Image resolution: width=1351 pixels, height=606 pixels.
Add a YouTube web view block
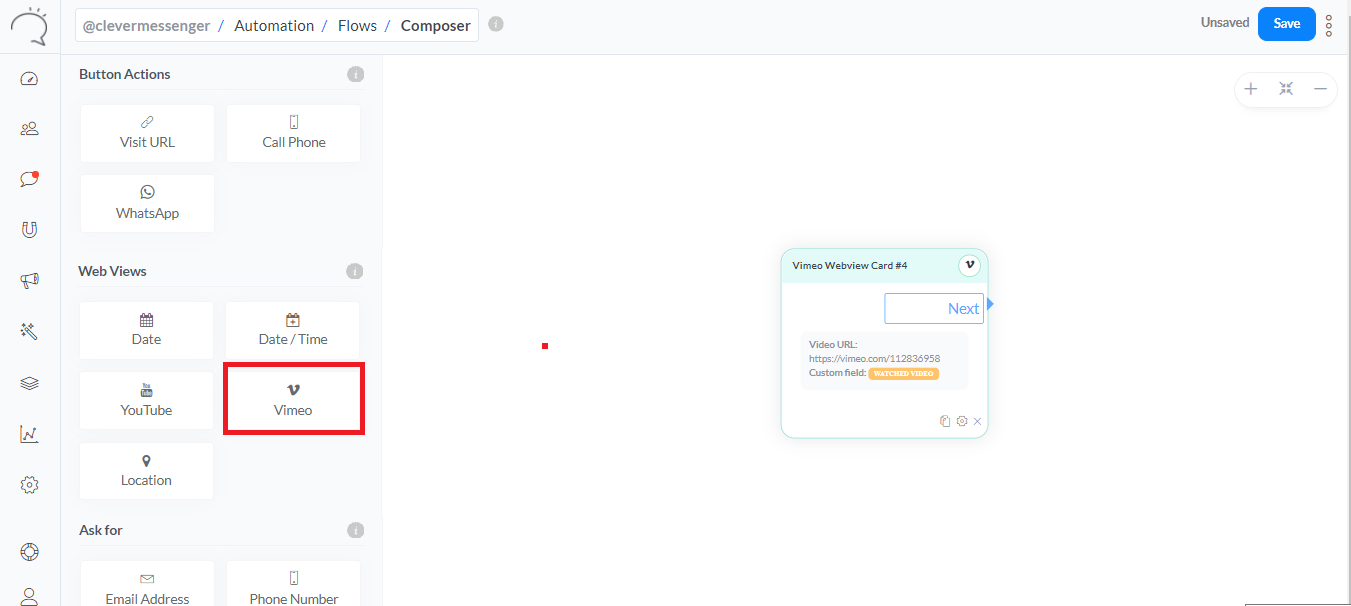pyautogui.click(x=146, y=400)
